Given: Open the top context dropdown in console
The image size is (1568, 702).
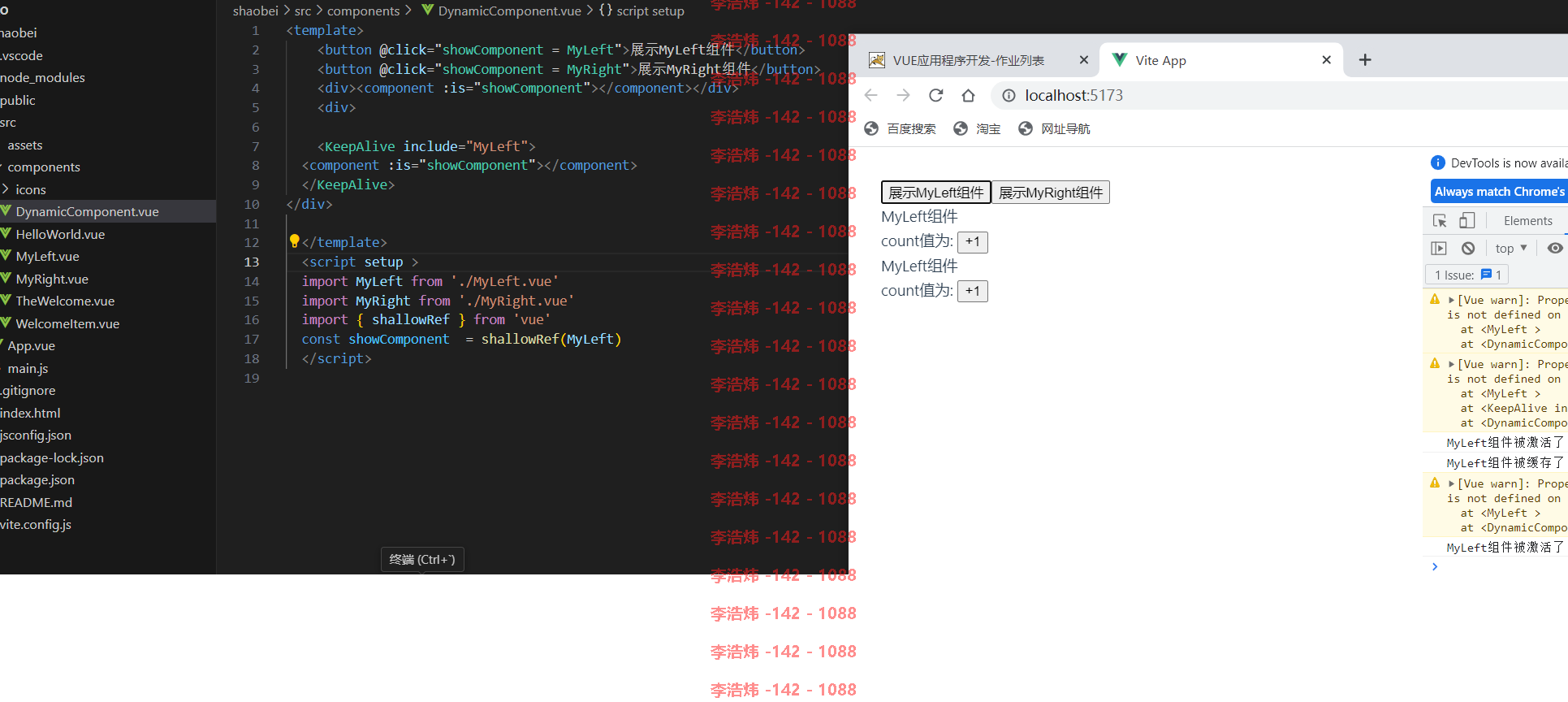Looking at the screenshot, I should (x=1511, y=248).
